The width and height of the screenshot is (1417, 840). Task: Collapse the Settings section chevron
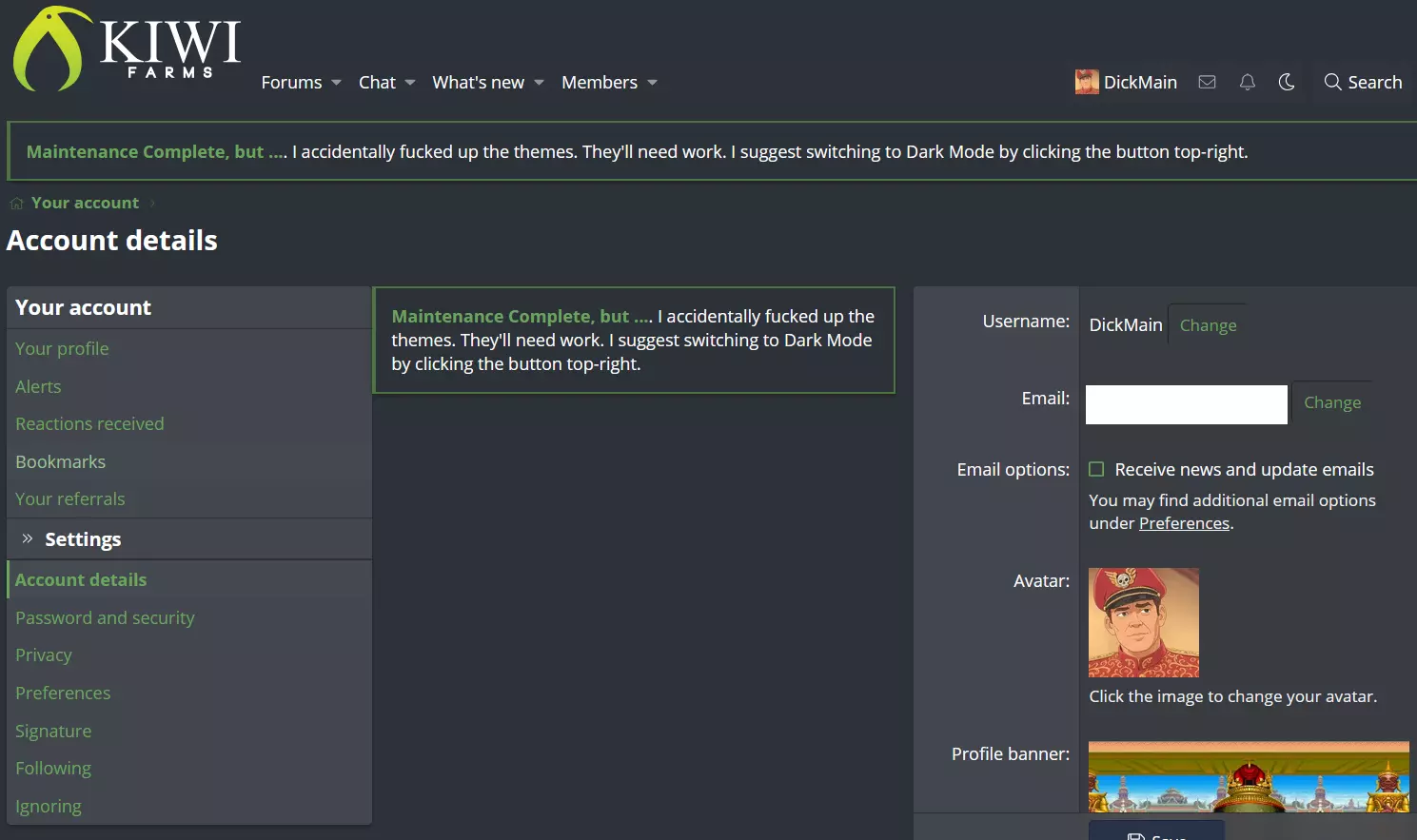28,538
